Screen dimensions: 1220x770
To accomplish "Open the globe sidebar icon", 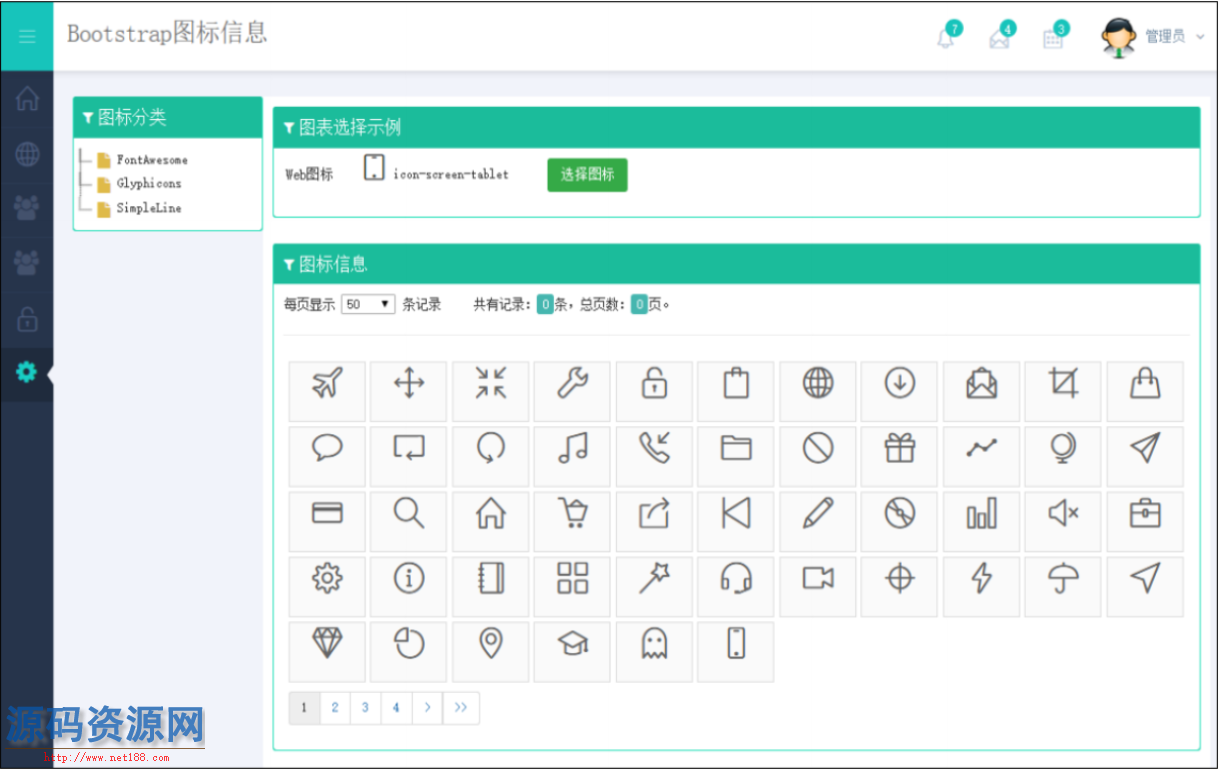I will point(27,154).
